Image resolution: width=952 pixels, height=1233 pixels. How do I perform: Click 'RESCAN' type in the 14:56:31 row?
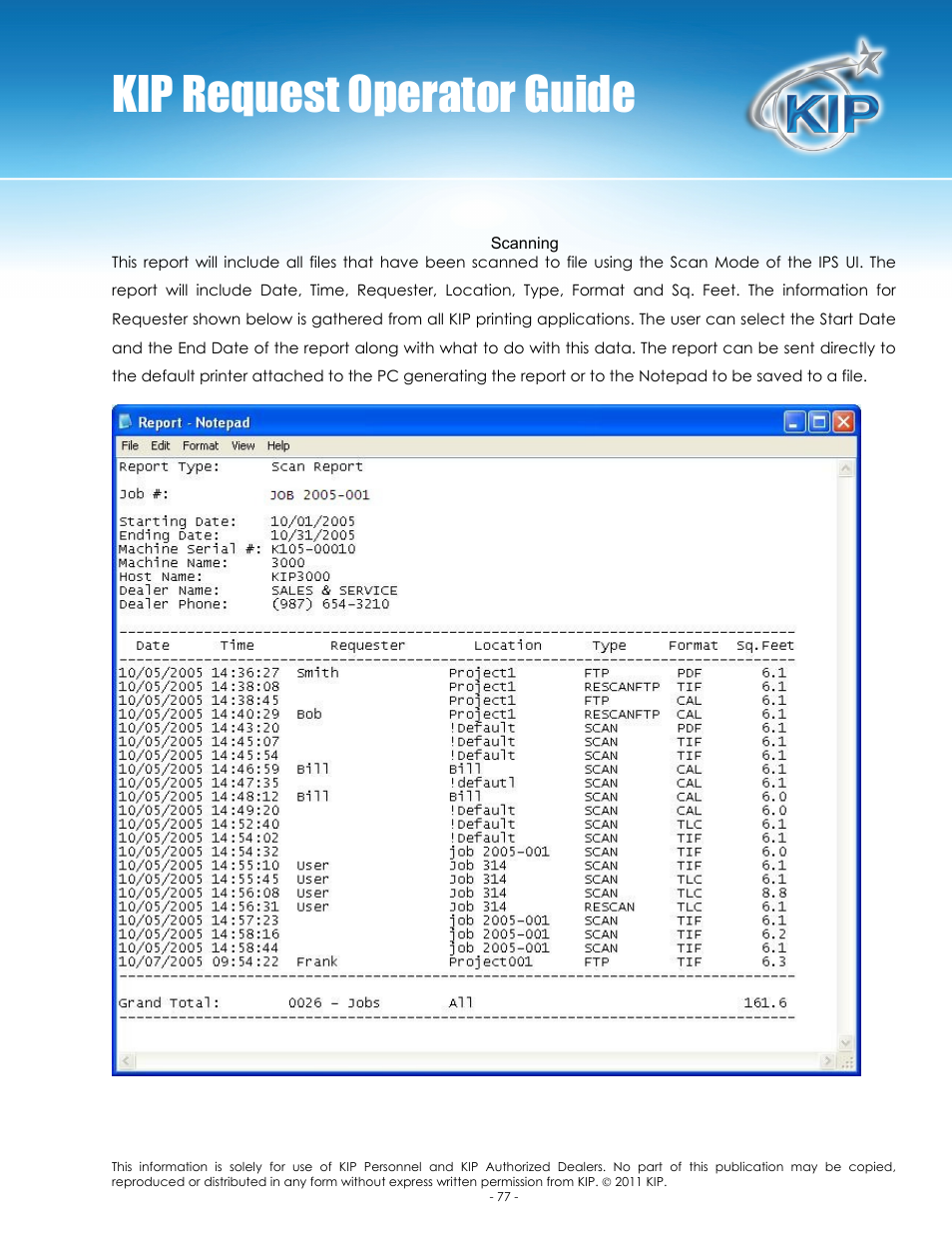pos(610,907)
